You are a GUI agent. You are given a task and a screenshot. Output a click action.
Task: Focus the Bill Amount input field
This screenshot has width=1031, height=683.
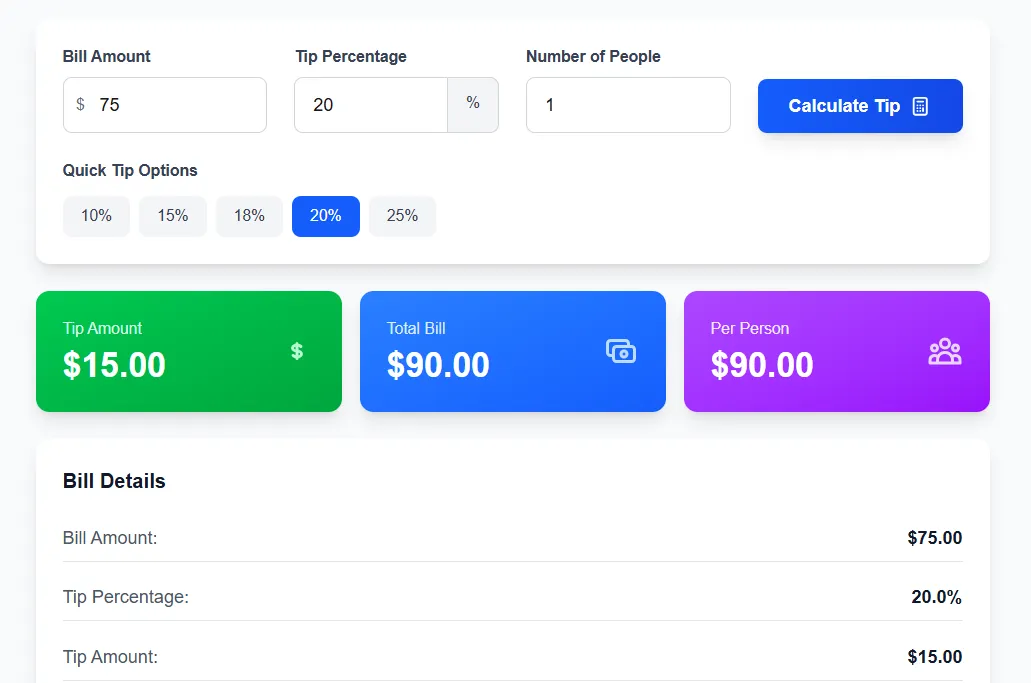[175, 105]
